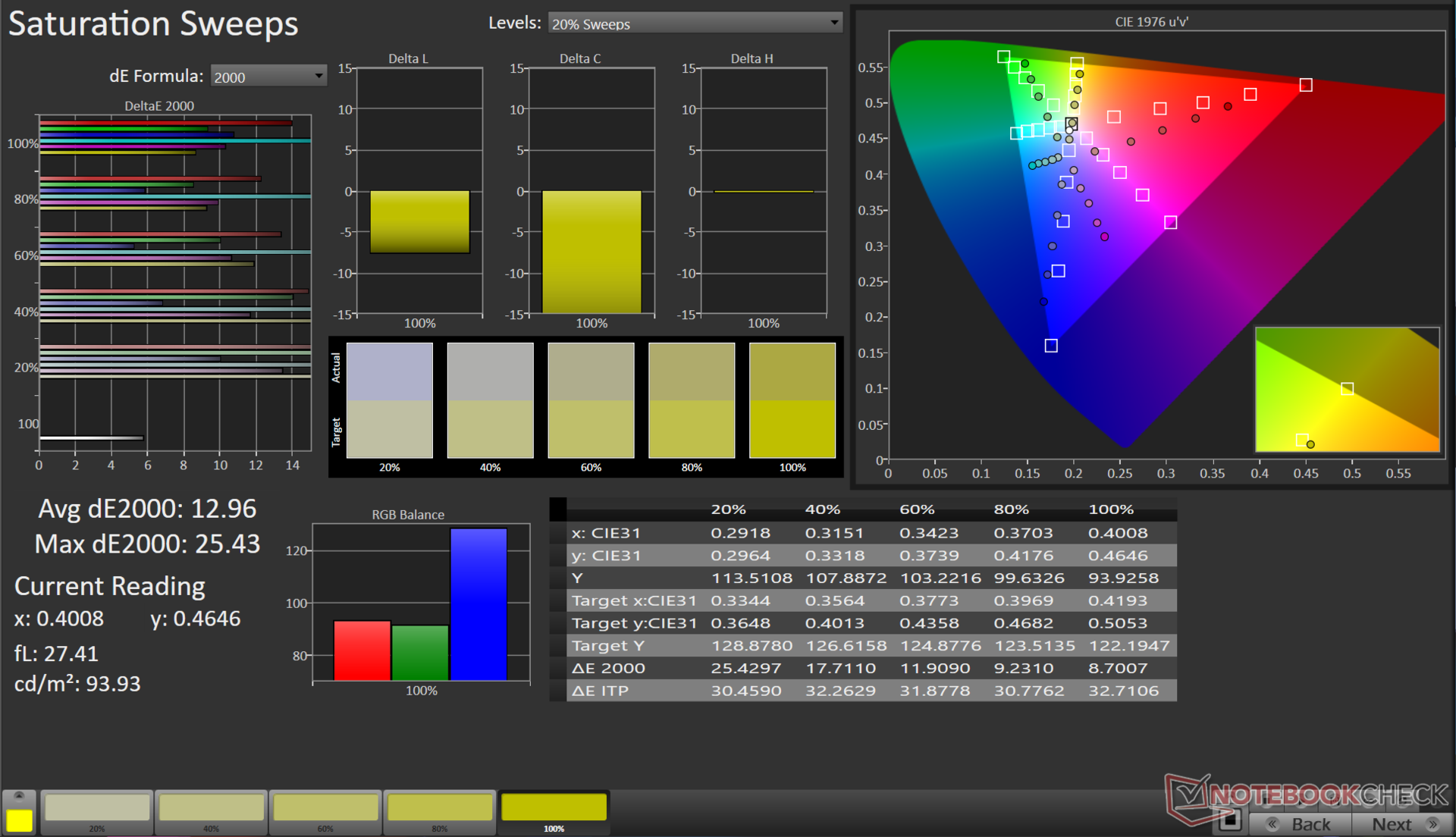Click the blue primary target square in CIE chart
The height and width of the screenshot is (837, 1456).
tap(1051, 346)
